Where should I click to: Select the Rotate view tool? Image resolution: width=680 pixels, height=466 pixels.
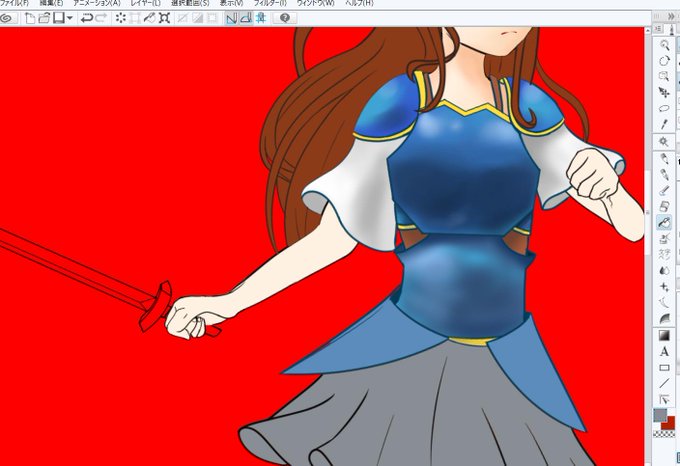[664, 61]
